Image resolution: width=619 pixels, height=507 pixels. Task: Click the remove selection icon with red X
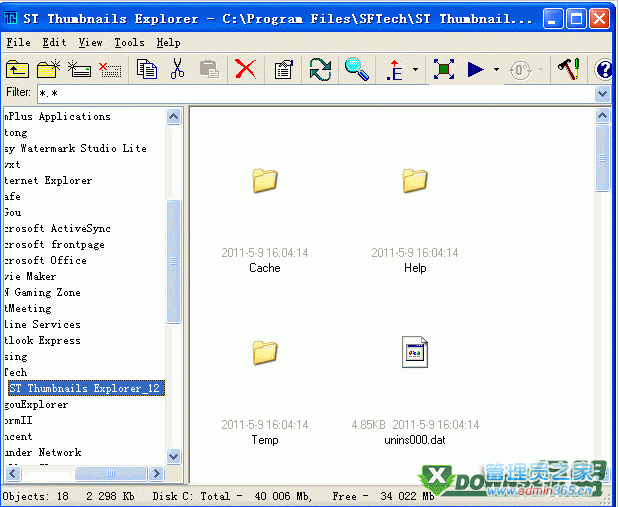click(110, 69)
